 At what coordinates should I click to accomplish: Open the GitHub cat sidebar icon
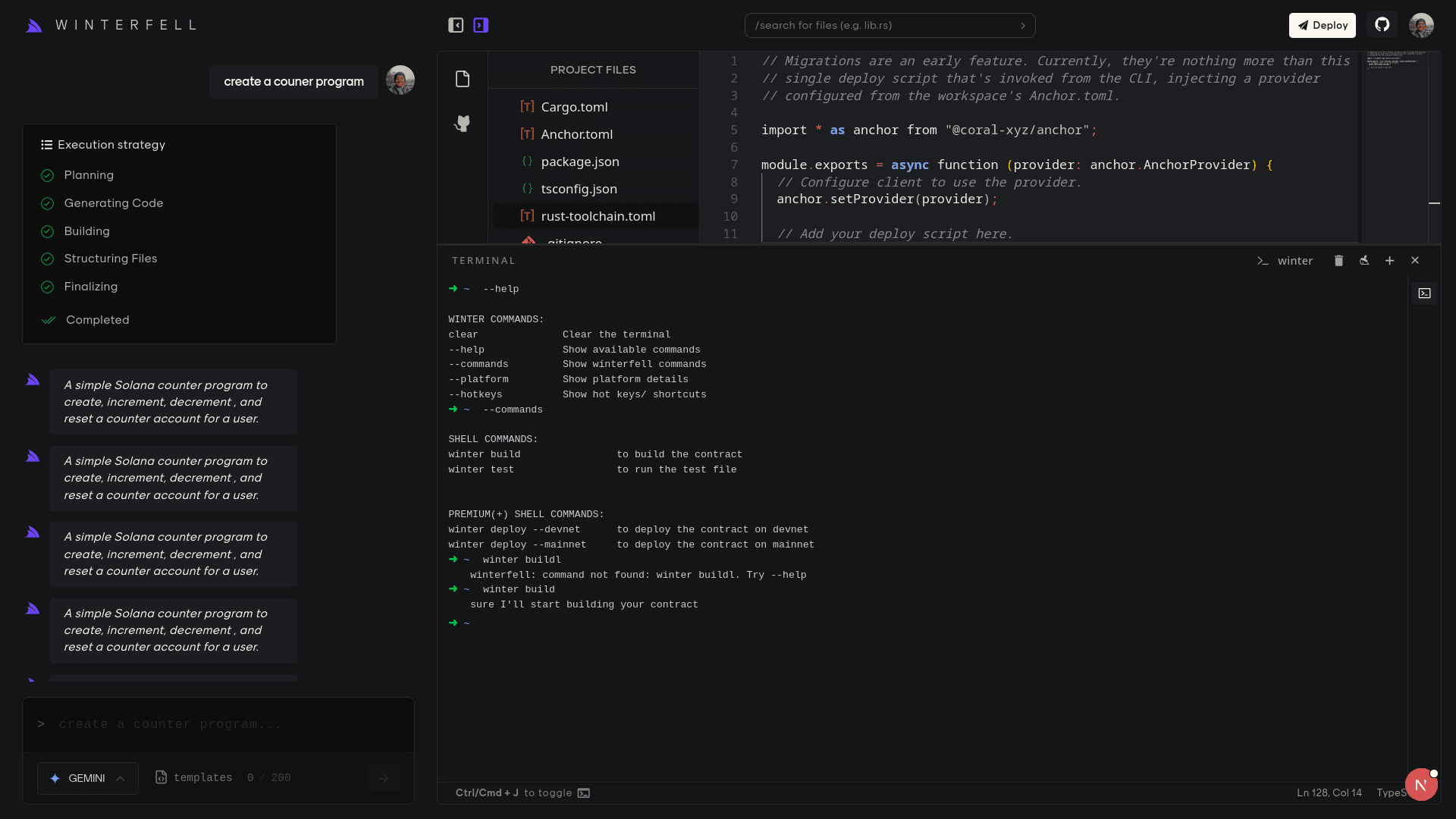463,124
